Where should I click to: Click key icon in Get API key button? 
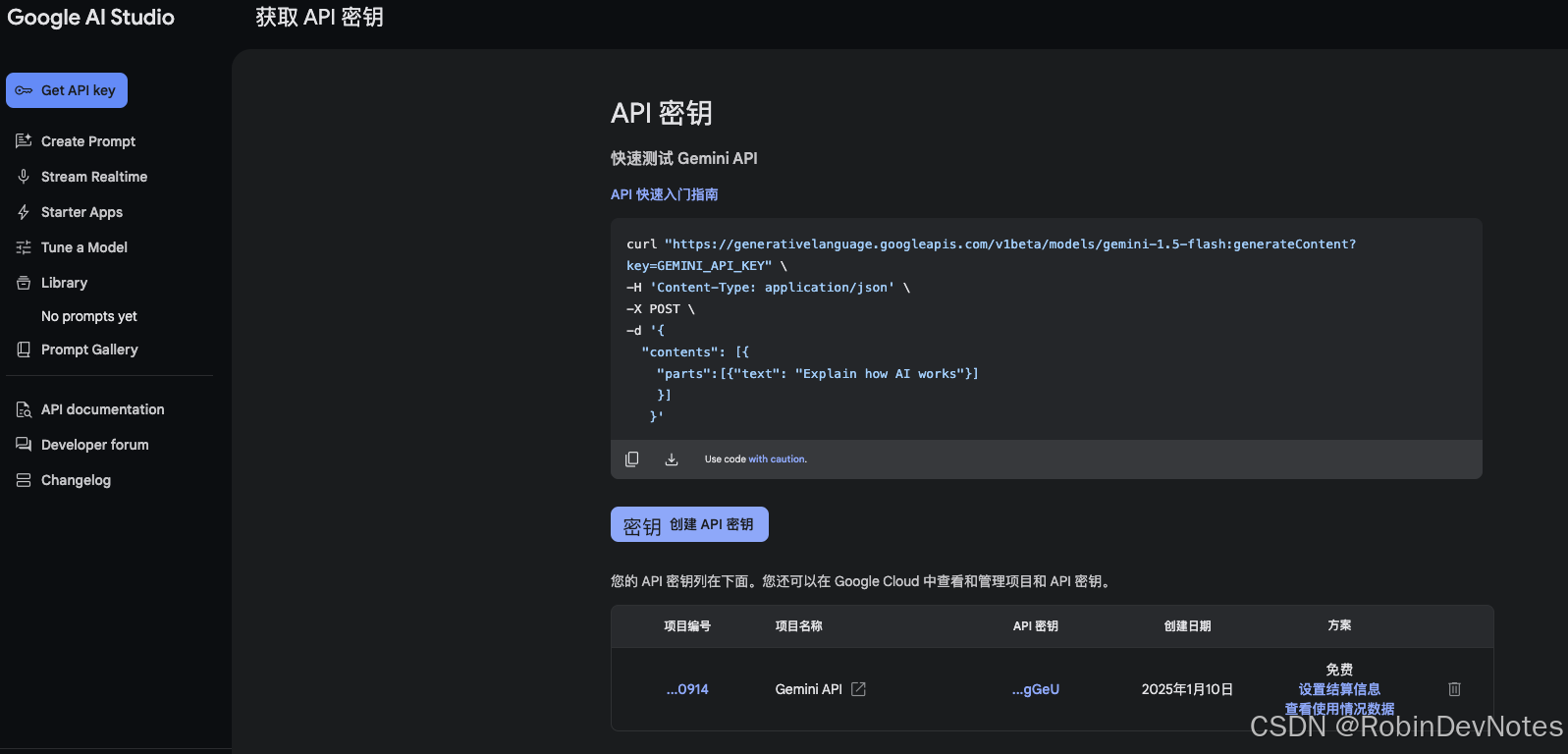pyautogui.click(x=24, y=90)
